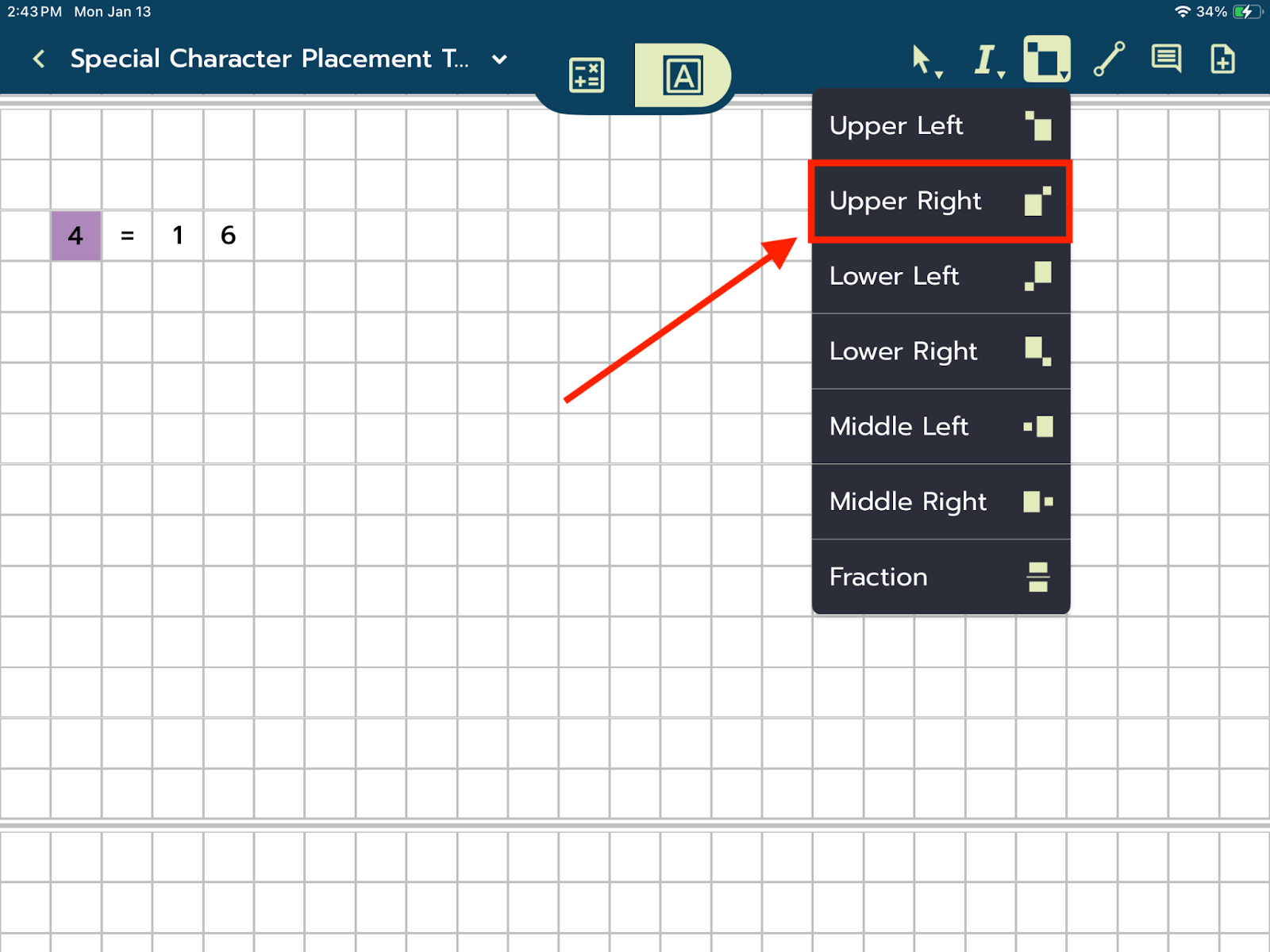Screen dimensions: 1270x952
Task: Pick Middle Left placement option
Action: tap(941, 427)
